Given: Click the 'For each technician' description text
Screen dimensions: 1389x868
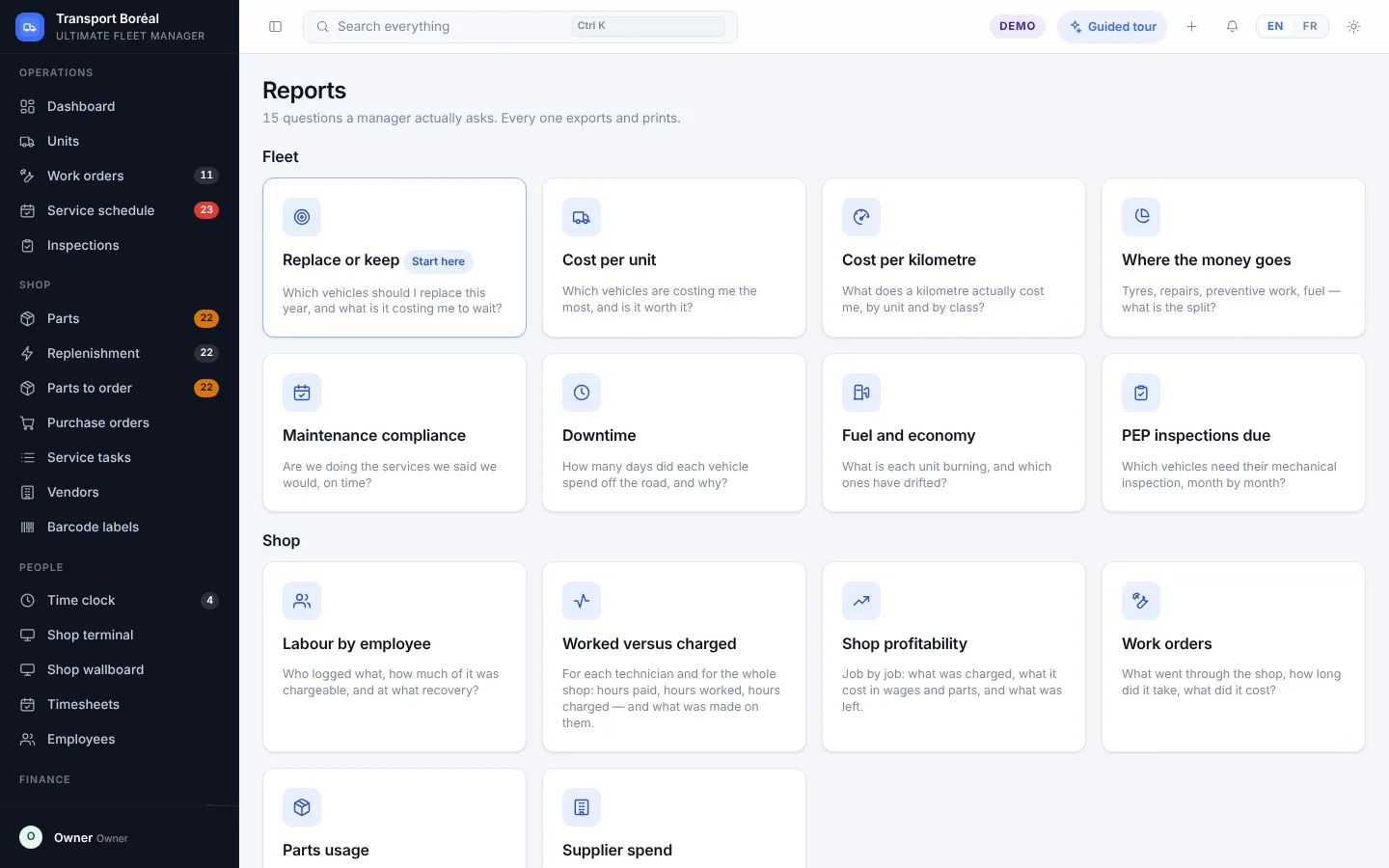Looking at the screenshot, I should [671, 698].
